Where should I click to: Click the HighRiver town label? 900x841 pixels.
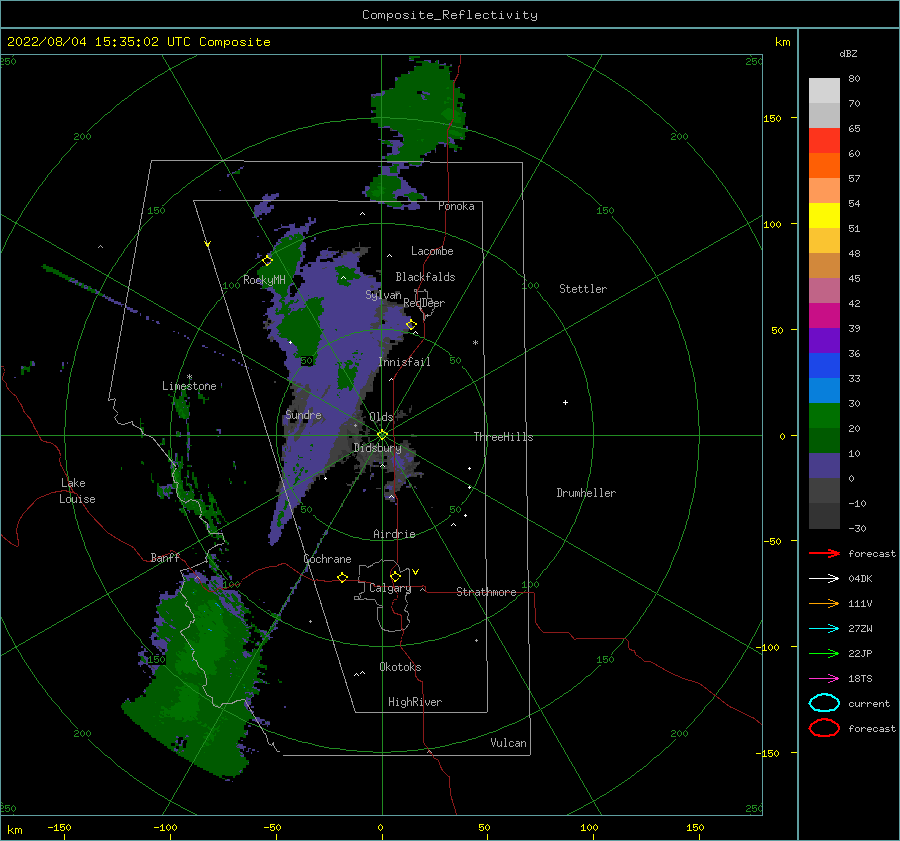[x=414, y=702]
